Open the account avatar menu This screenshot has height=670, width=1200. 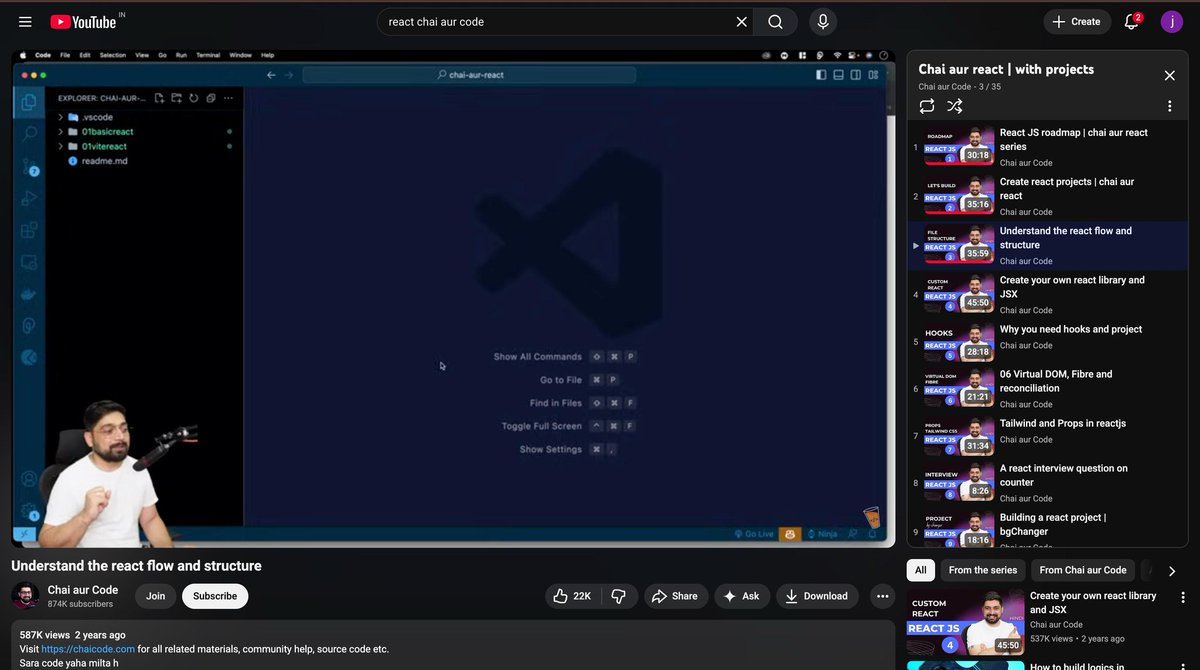pos(1171,21)
